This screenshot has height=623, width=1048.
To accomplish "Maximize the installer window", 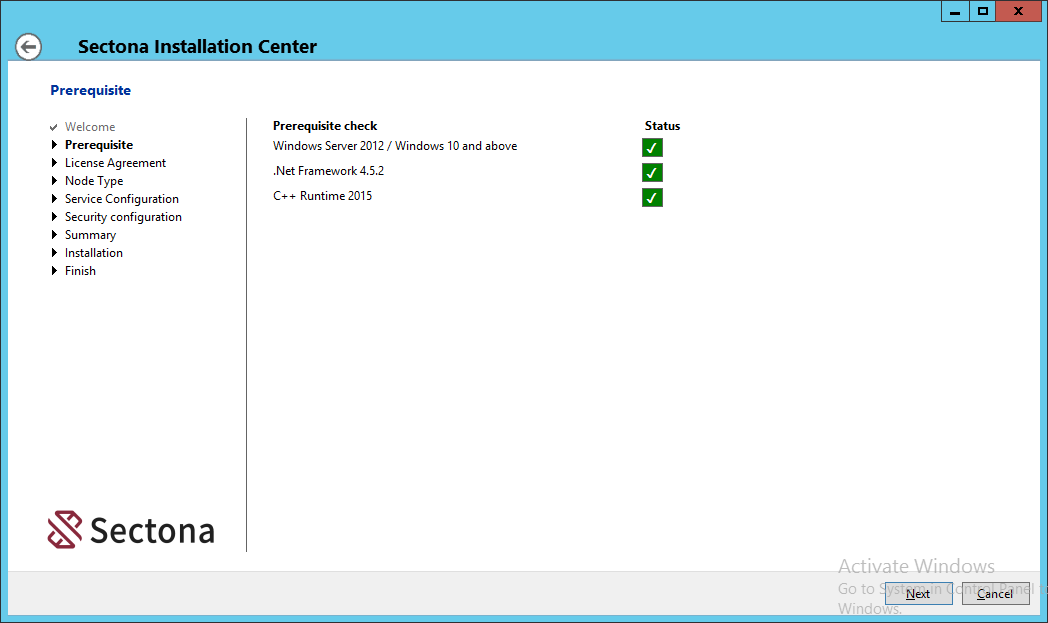I will (x=983, y=11).
